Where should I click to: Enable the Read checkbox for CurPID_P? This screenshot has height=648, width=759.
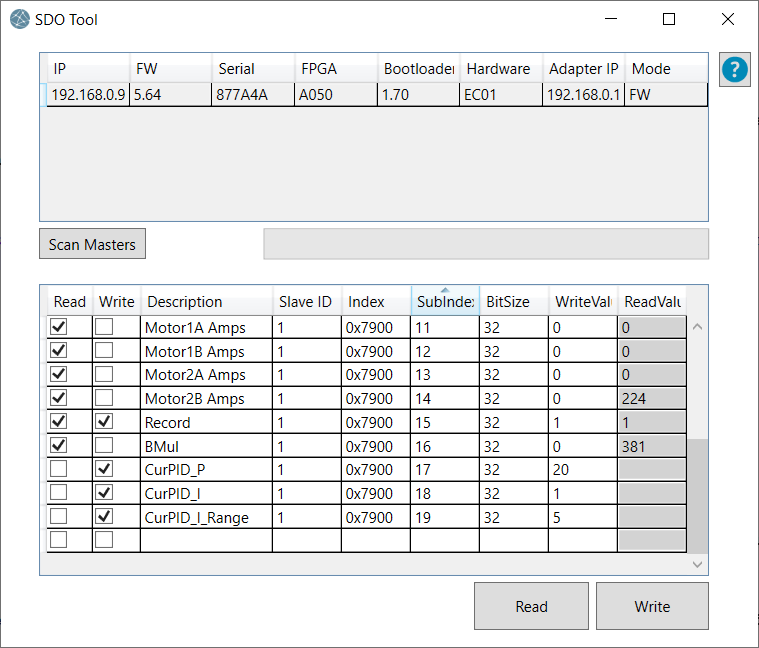point(58,469)
